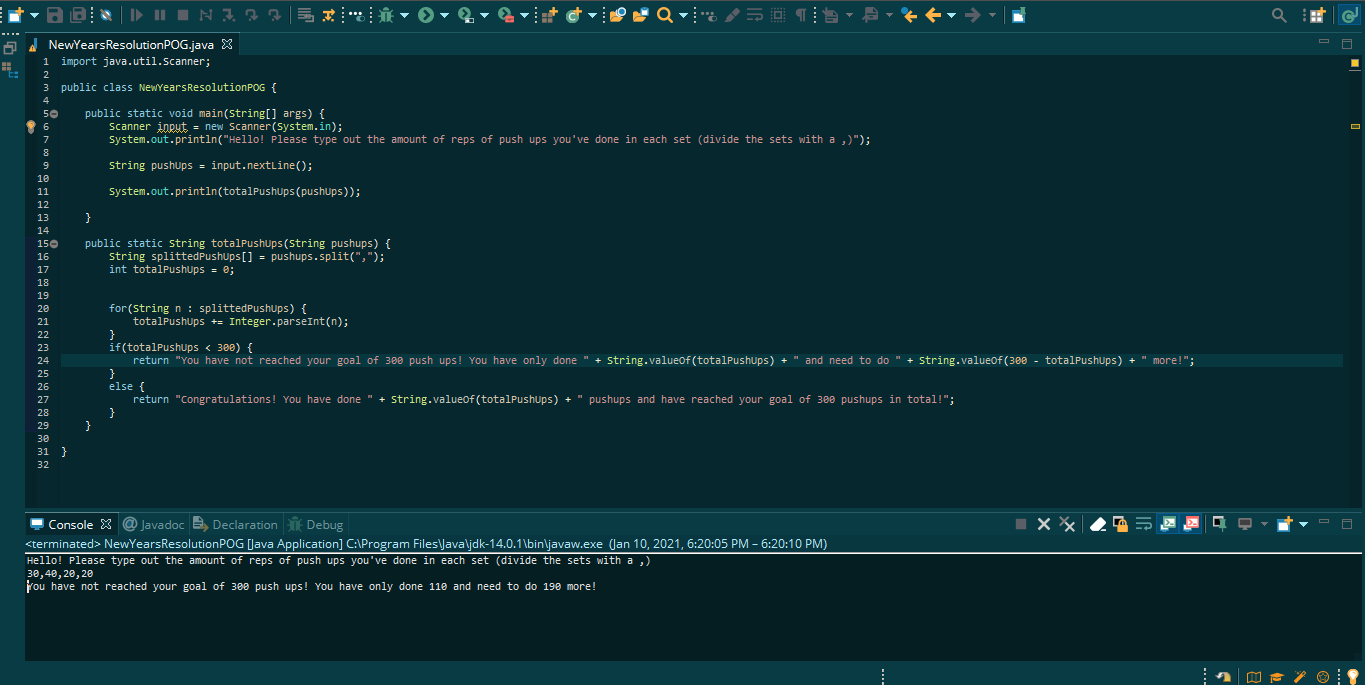The image size is (1365, 685).
Task: Open the New wizard dropdown arrow
Action: (x=34, y=15)
